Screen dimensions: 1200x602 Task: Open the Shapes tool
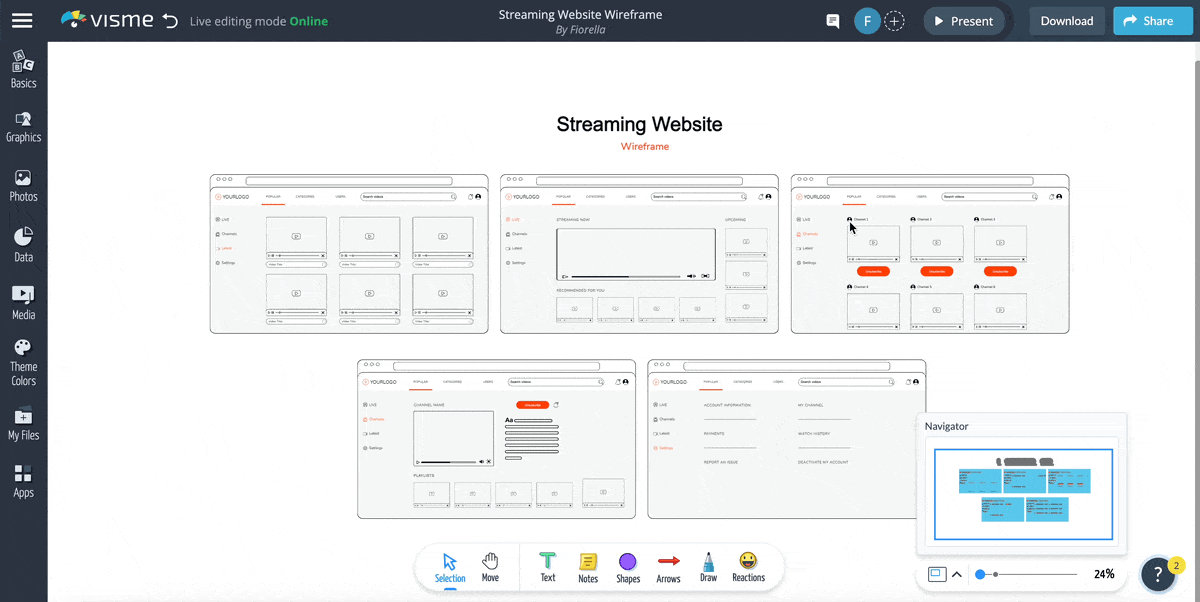tap(628, 567)
